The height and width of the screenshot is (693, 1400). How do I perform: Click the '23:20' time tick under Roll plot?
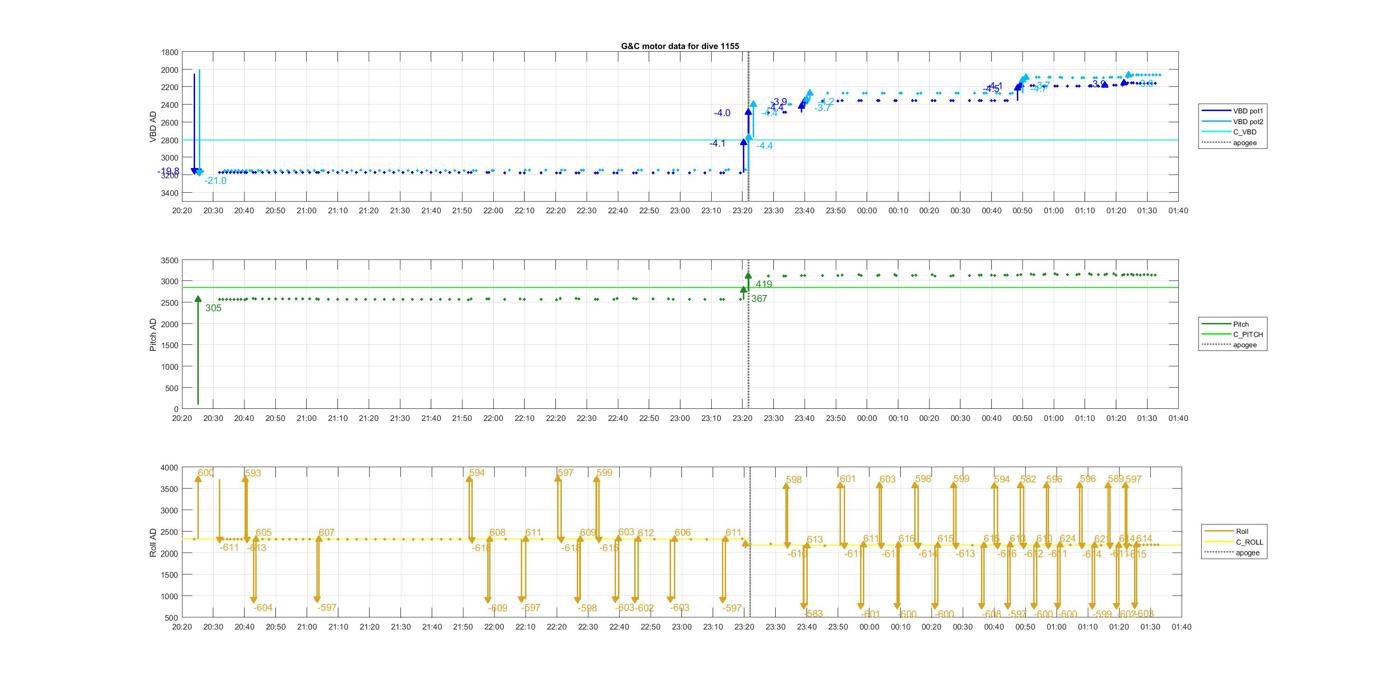(744, 627)
